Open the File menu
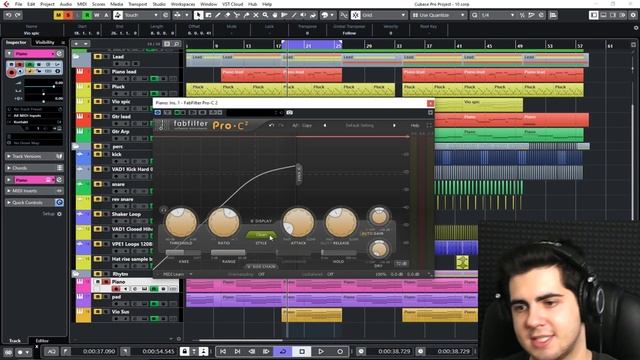Image resolution: width=640 pixels, height=360 pixels. 19,4
